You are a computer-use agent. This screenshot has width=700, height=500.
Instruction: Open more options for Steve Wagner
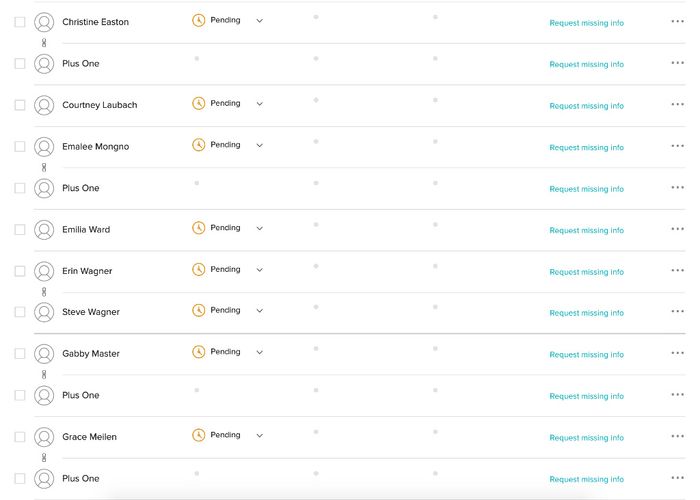(x=677, y=312)
